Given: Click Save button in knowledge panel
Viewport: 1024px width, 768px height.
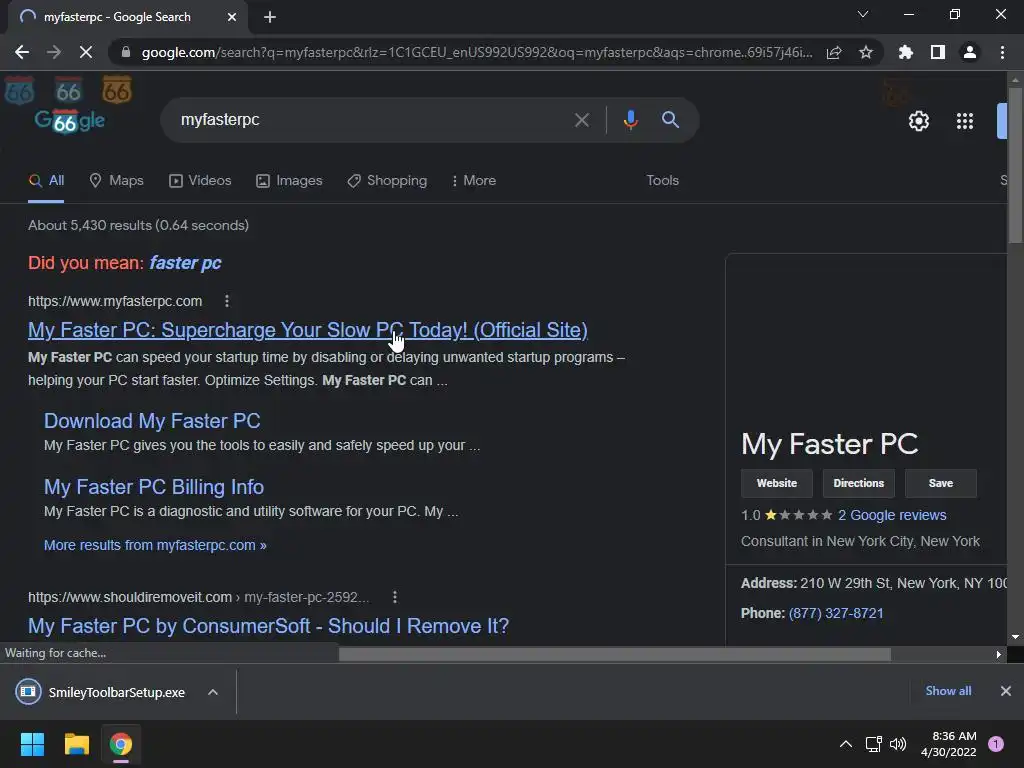Looking at the screenshot, I should [940, 483].
